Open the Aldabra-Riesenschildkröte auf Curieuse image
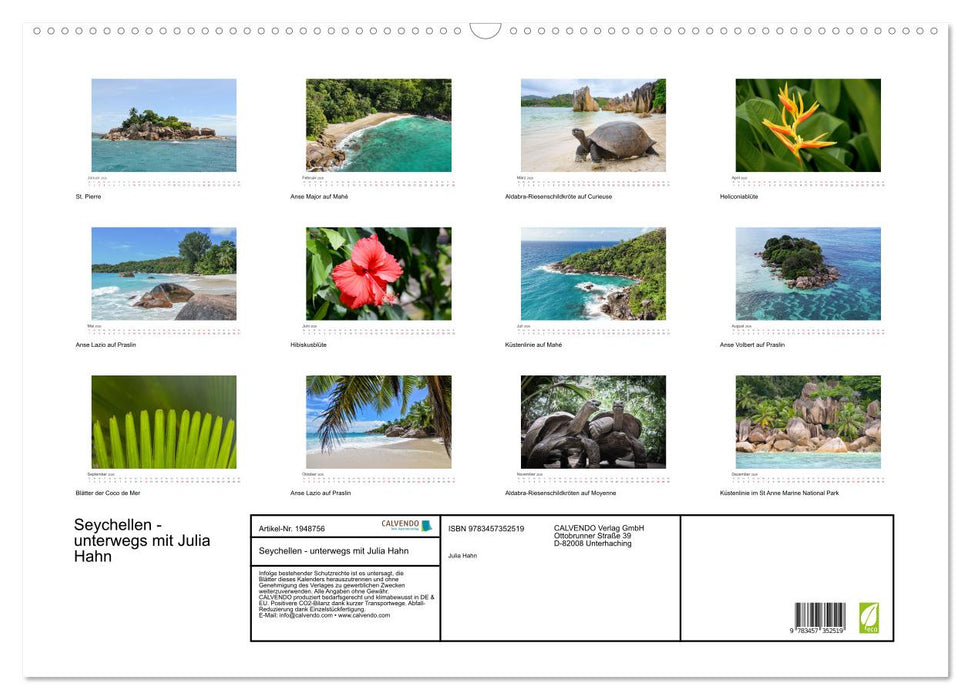The height and width of the screenshot is (700, 971). click(x=592, y=126)
